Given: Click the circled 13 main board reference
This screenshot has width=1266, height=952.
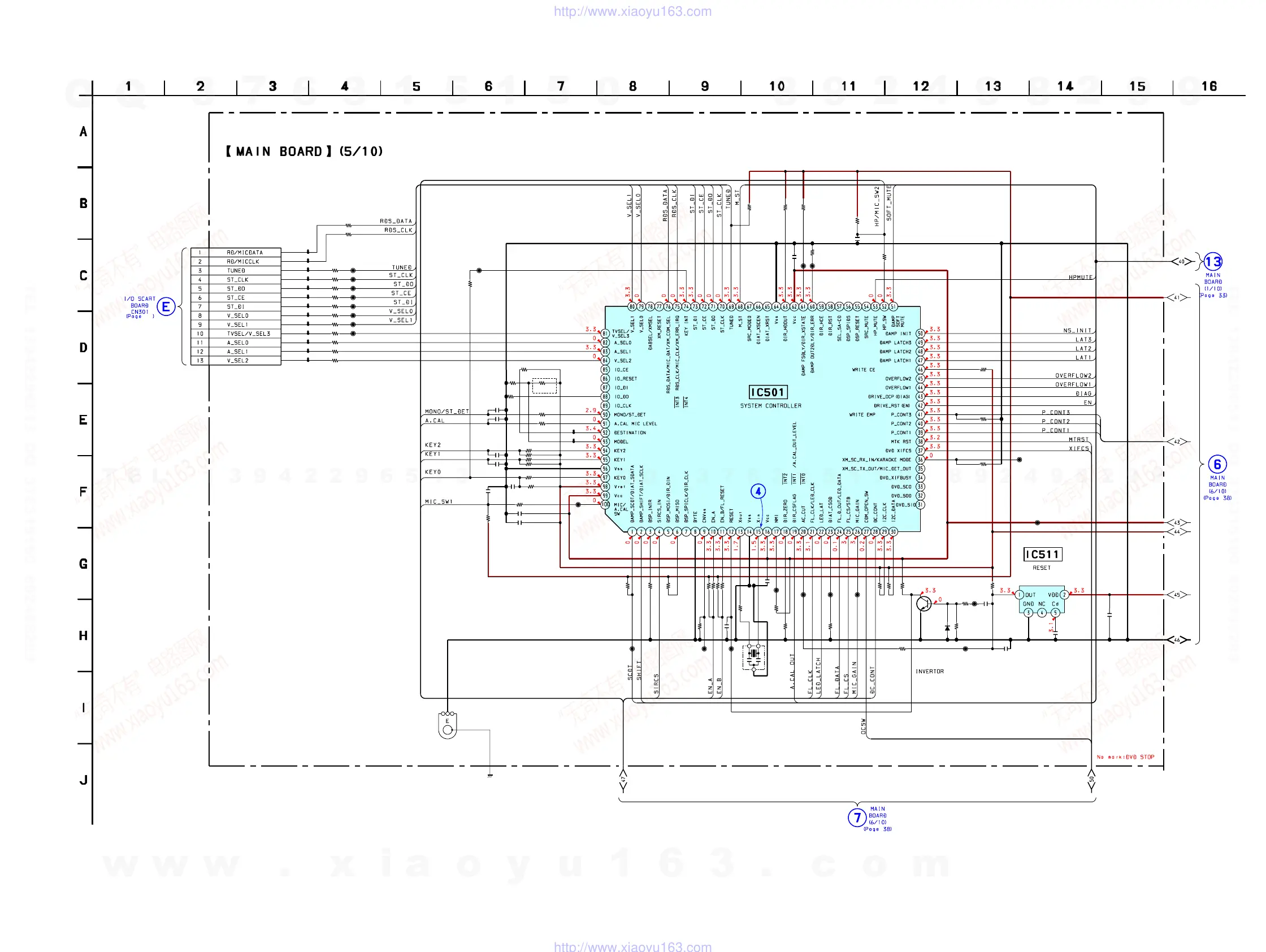Looking at the screenshot, I should tap(1212, 262).
